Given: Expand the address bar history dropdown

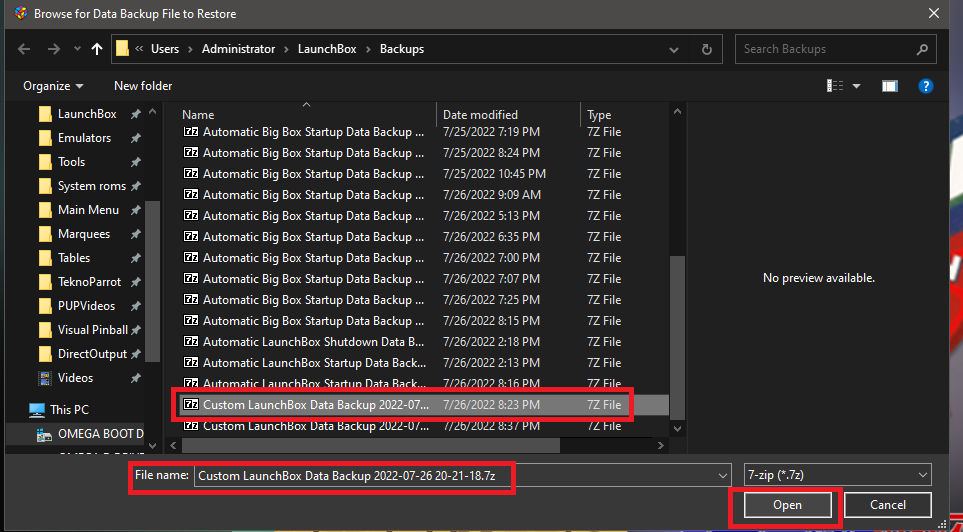Looking at the screenshot, I should [674, 49].
